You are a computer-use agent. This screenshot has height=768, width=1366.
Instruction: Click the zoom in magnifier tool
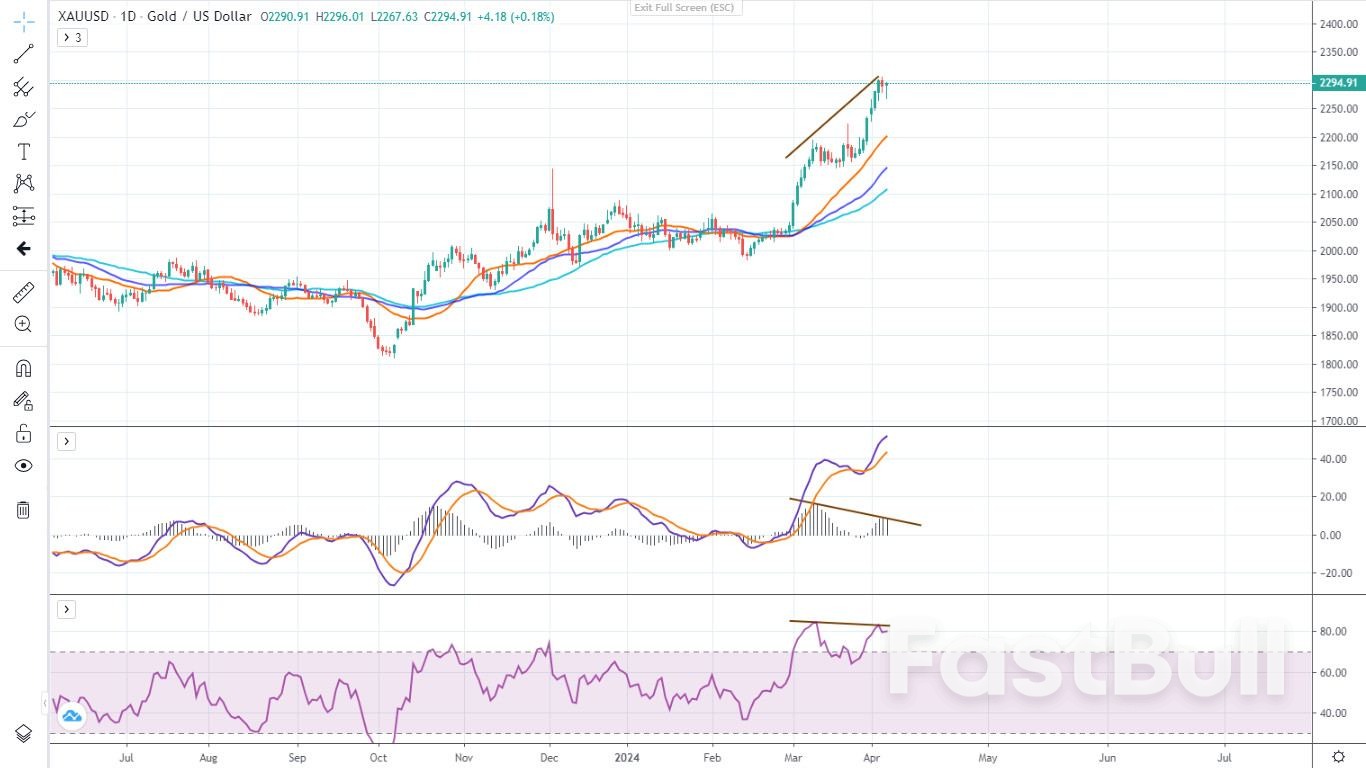tap(23, 324)
